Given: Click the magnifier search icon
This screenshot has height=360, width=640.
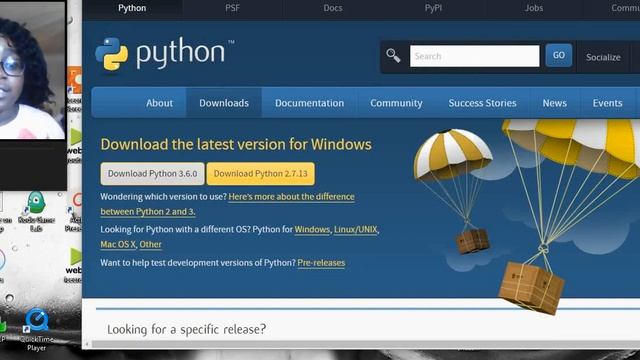Looking at the screenshot, I should (x=393, y=56).
